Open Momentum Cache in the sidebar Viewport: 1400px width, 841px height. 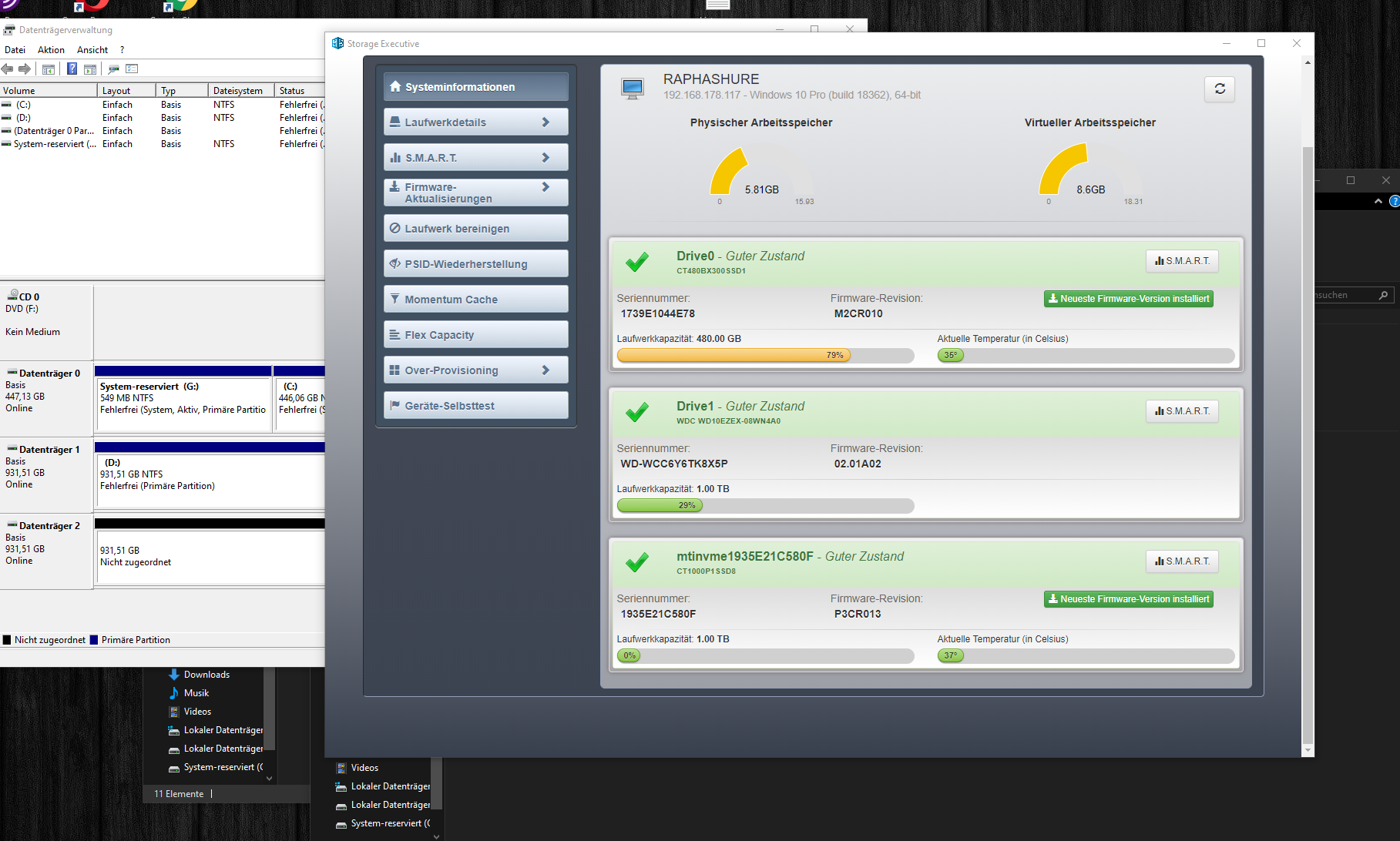coord(475,300)
